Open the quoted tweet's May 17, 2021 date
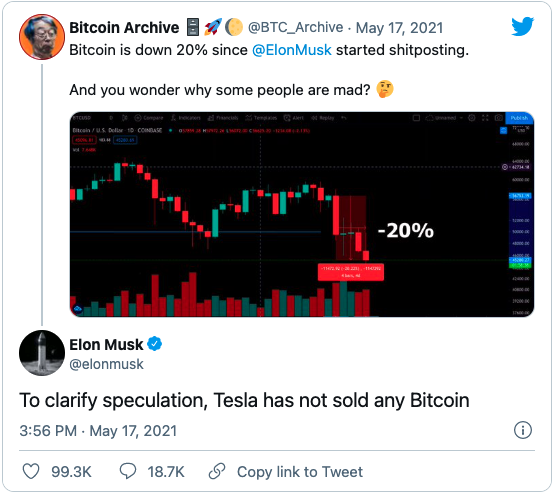 (x=399, y=28)
